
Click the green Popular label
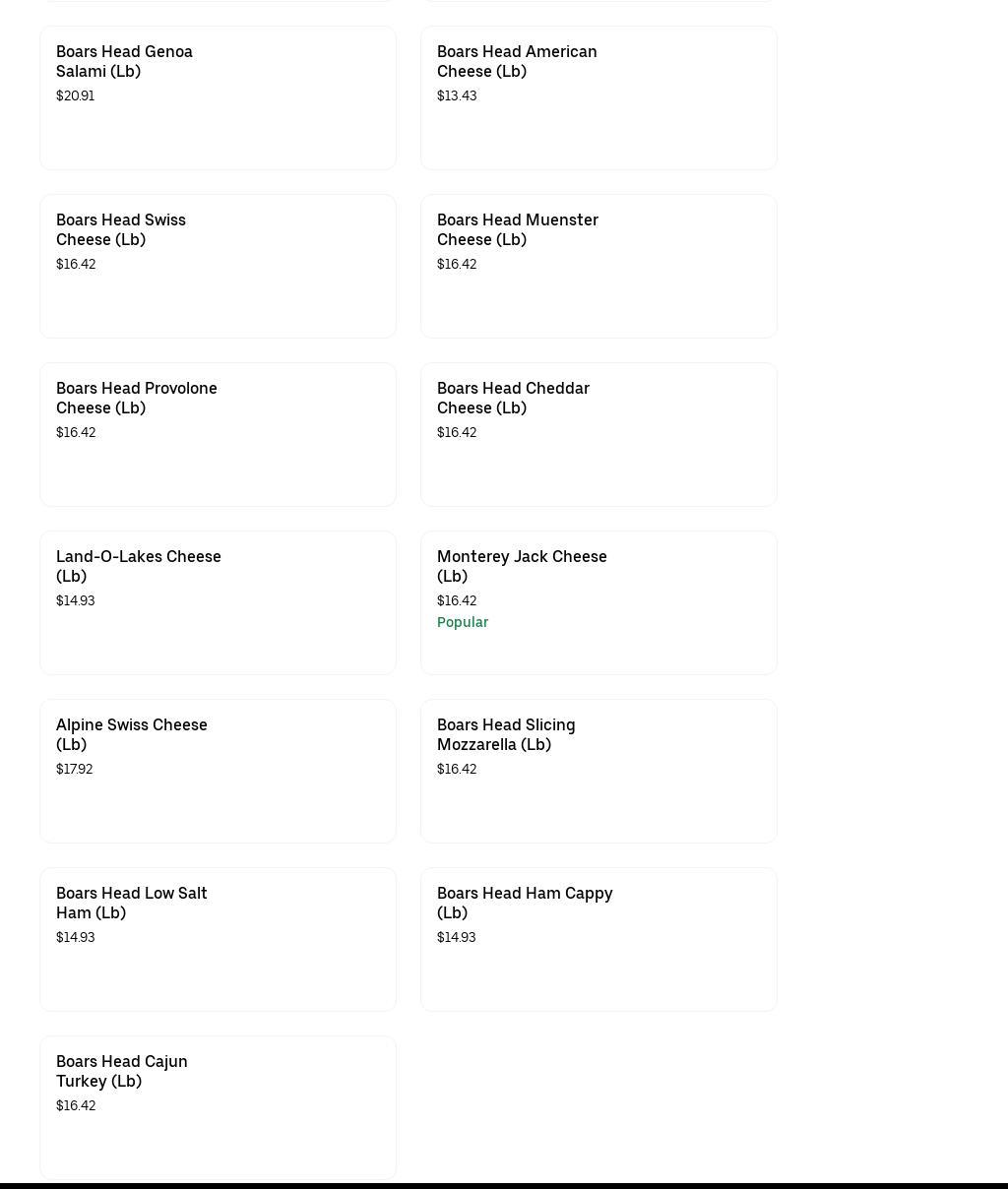click(x=463, y=622)
